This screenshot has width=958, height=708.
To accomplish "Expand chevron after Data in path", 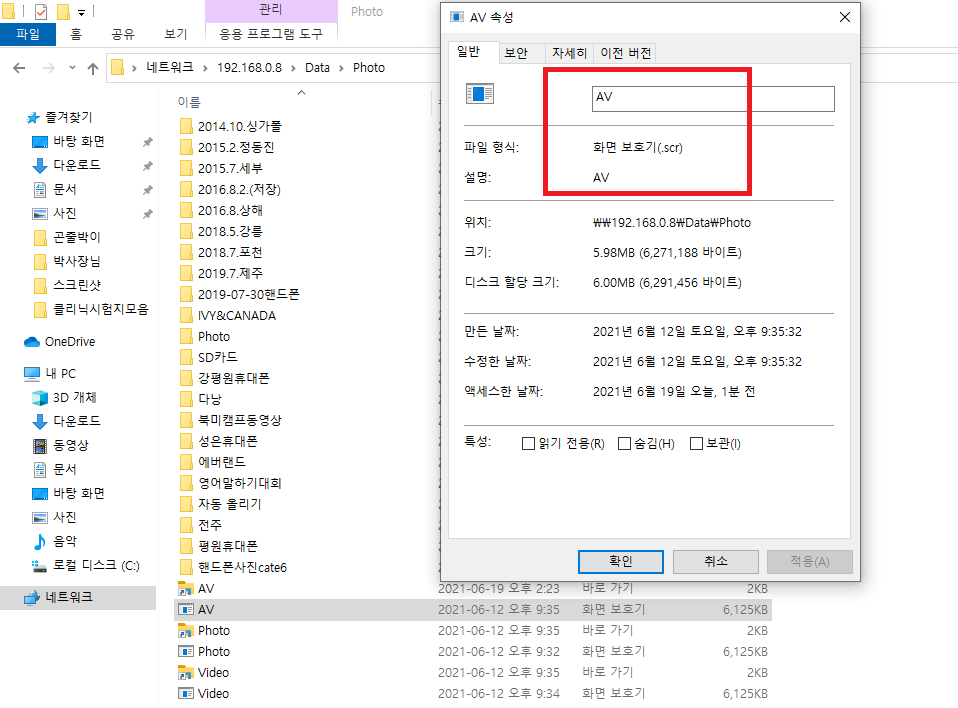I will [x=341, y=68].
